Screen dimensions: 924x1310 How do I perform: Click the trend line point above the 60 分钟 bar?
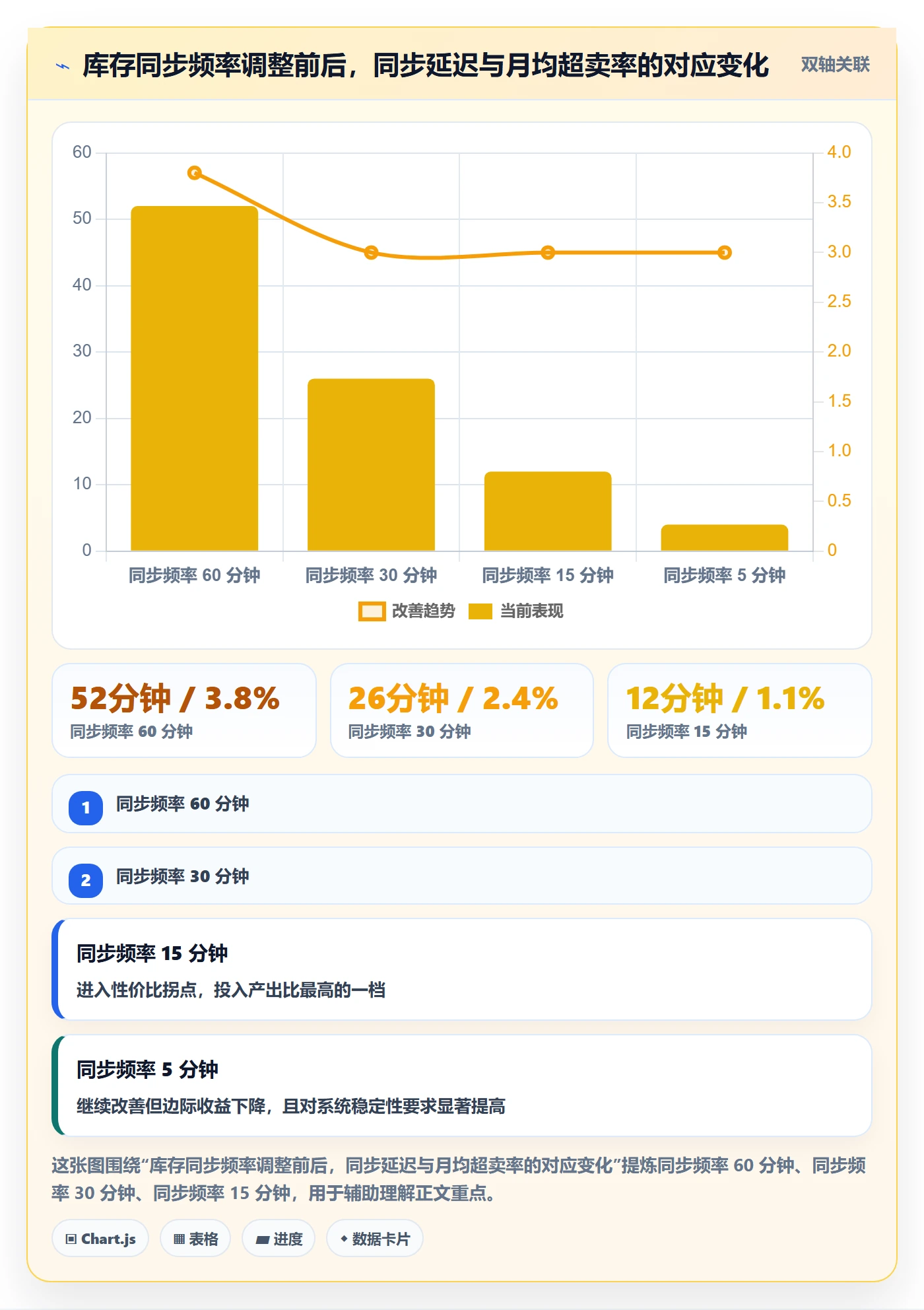tap(195, 173)
